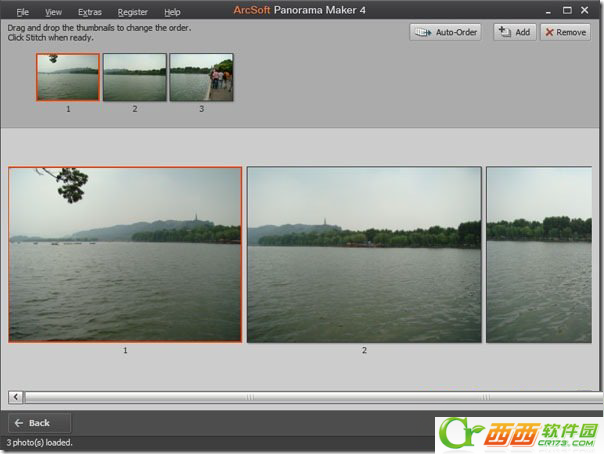Click the 'Drag and drop the thumbnails' instruction text
Screen dimensions: 604x454
tap(99, 28)
